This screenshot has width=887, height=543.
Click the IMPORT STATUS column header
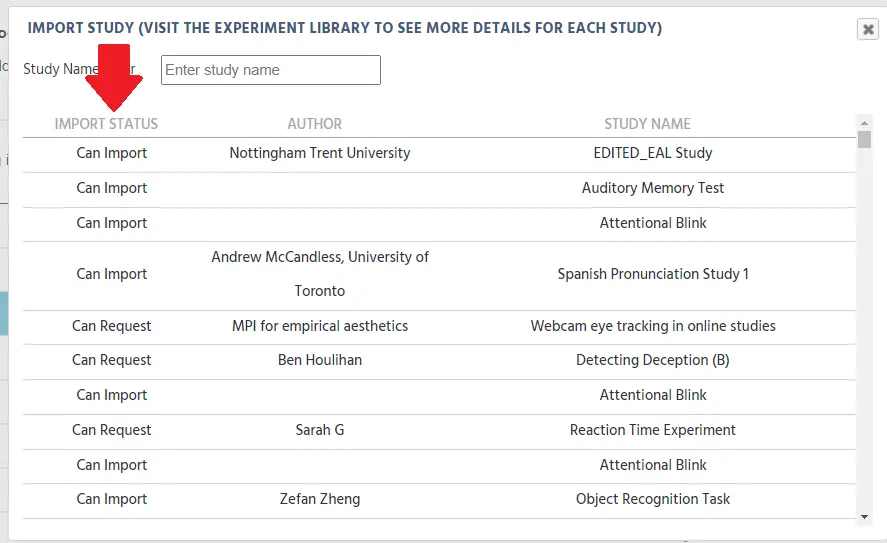point(106,124)
